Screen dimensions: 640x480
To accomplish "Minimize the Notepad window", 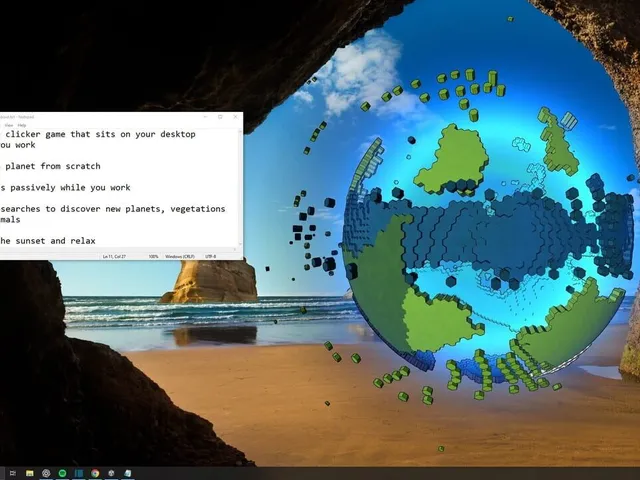I will point(205,117).
